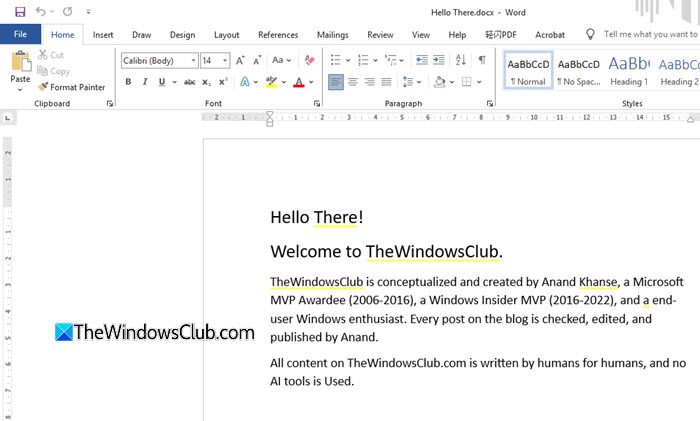Toggle Subscript formatting

coord(206,82)
